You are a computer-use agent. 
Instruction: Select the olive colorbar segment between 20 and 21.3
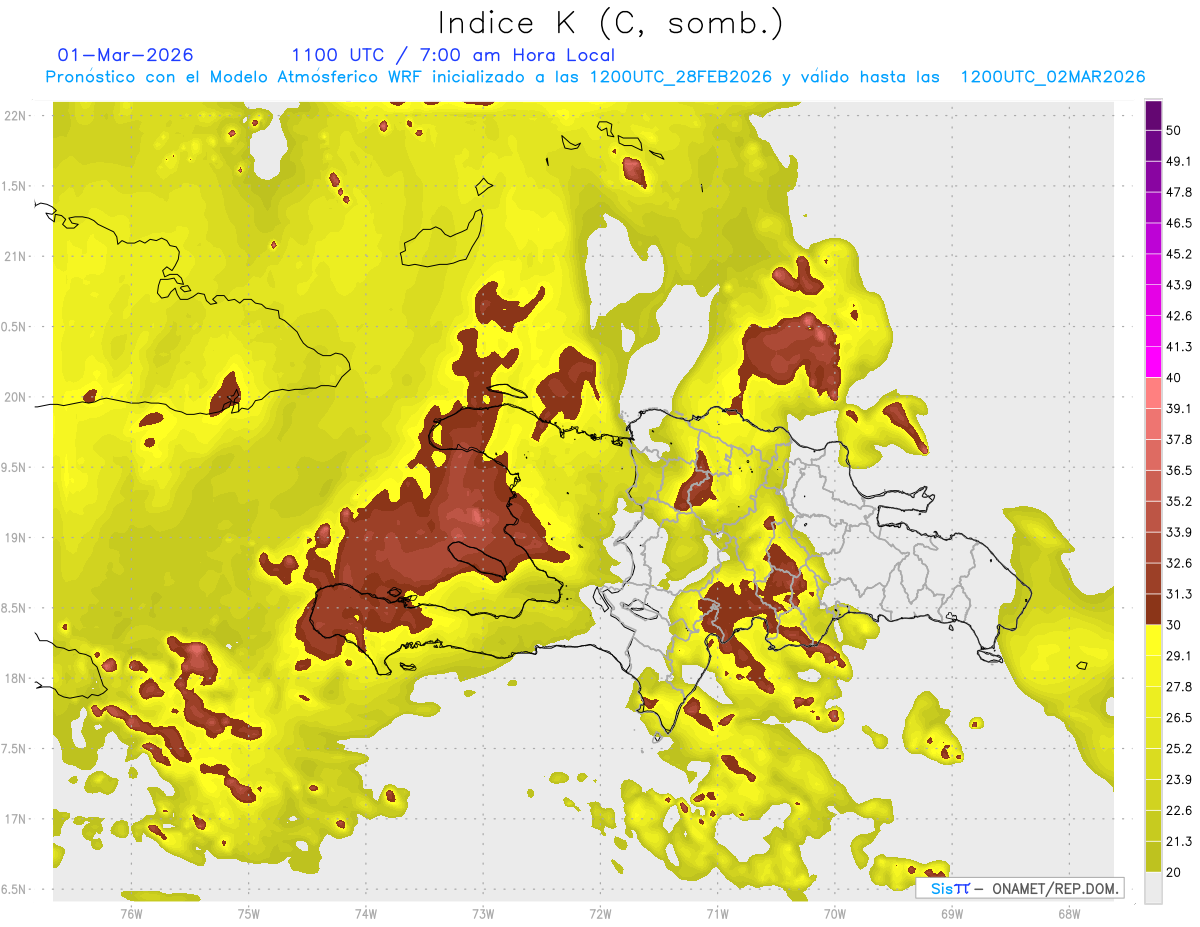(x=1154, y=856)
